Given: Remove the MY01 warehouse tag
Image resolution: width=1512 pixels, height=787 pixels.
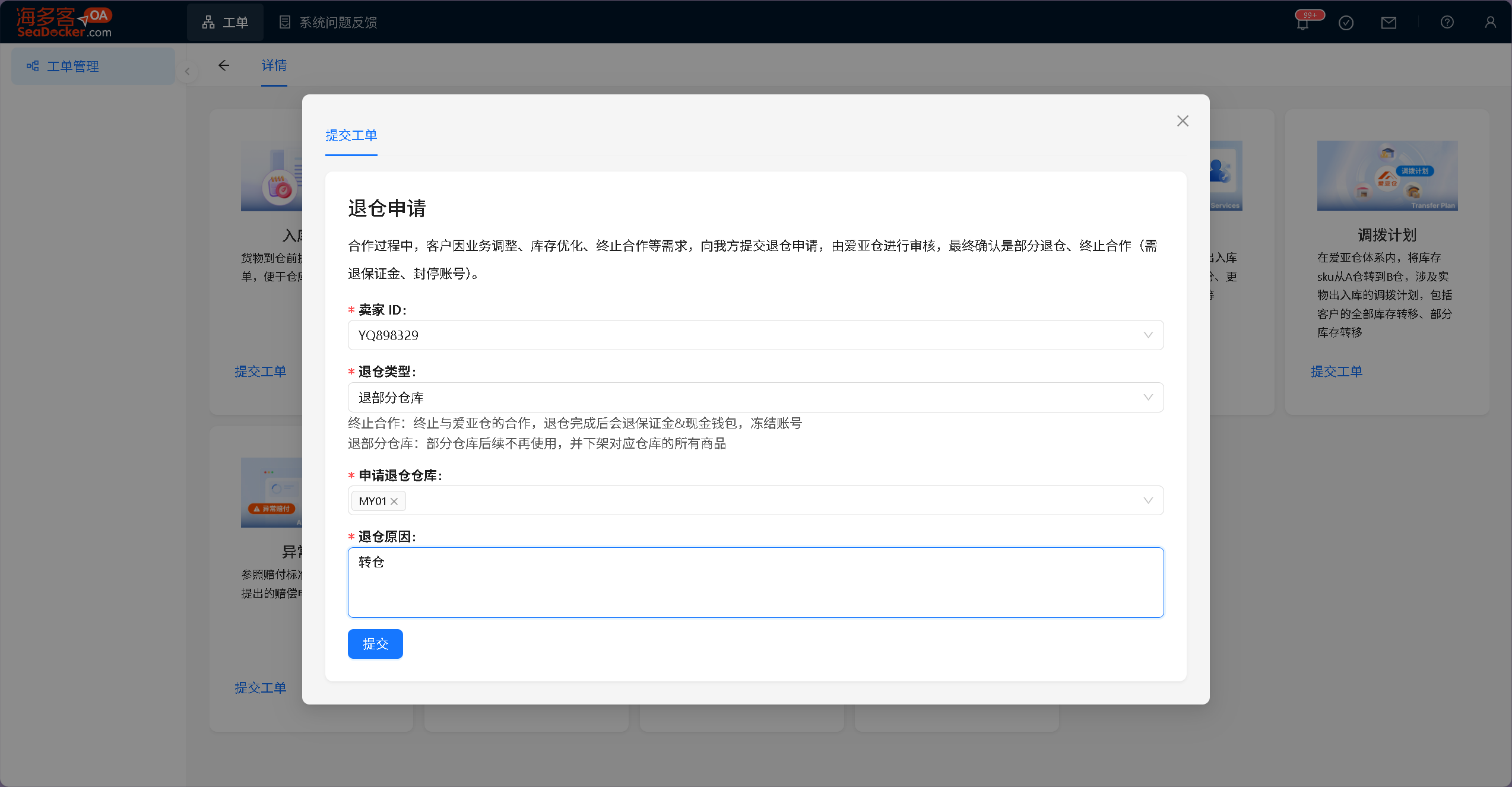Looking at the screenshot, I should coord(394,502).
